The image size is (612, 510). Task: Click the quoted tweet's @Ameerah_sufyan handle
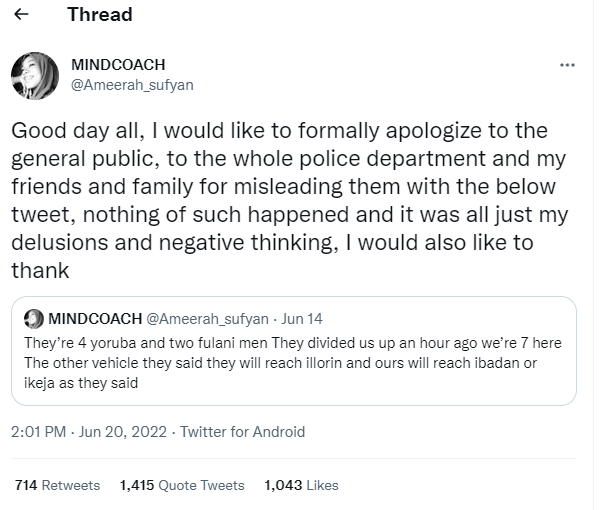coord(207,319)
